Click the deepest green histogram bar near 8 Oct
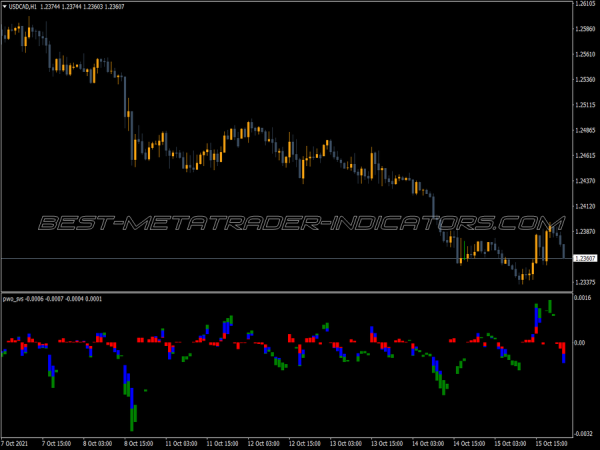Screen dimensions: 600x450 point(133,415)
